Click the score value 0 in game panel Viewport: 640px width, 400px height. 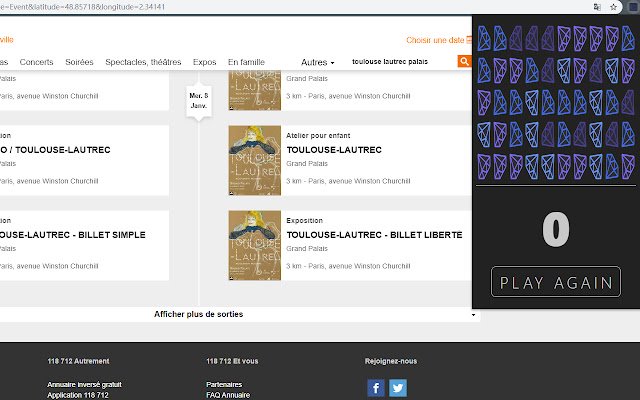(x=556, y=229)
